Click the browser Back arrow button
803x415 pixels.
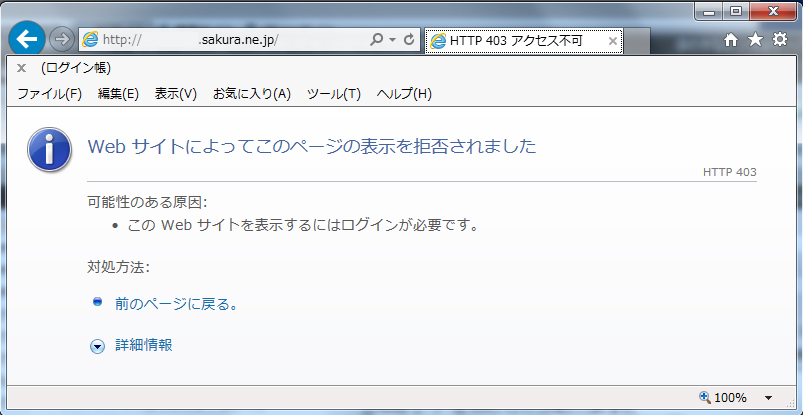coord(27,40)
